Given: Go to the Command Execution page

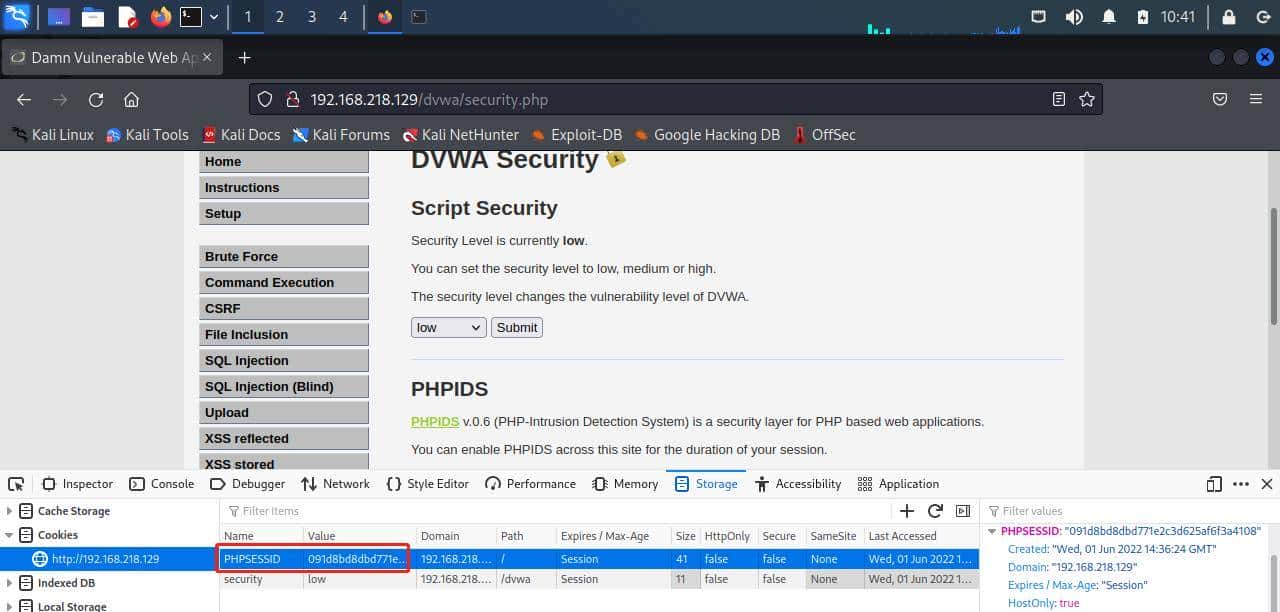Looking at the screenshot, I should point(284,282).
